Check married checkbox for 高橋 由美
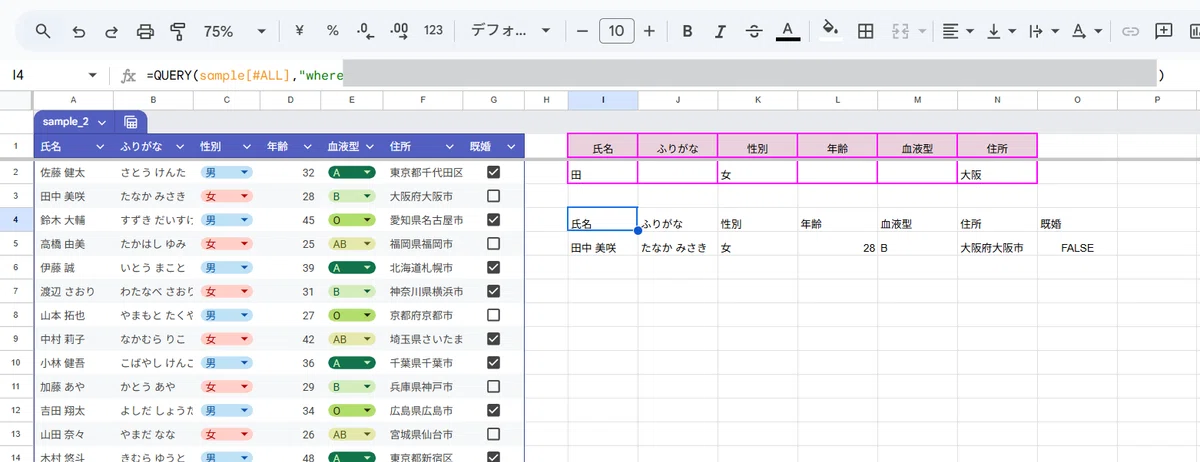Screen dimensions: 1200x462 pyautogui.click(x=493, y=244)
